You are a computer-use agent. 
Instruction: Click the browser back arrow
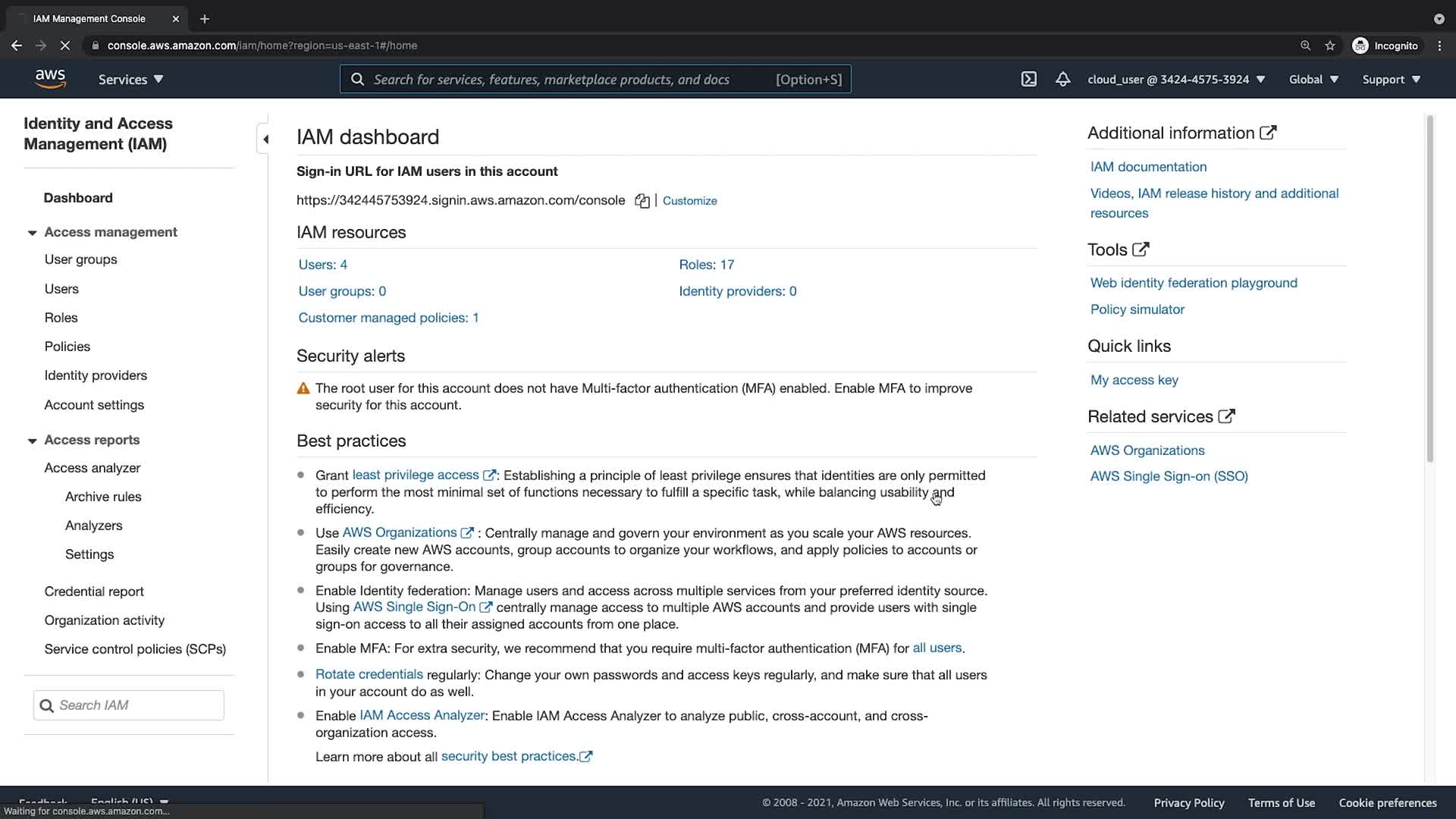click(17, 45)
